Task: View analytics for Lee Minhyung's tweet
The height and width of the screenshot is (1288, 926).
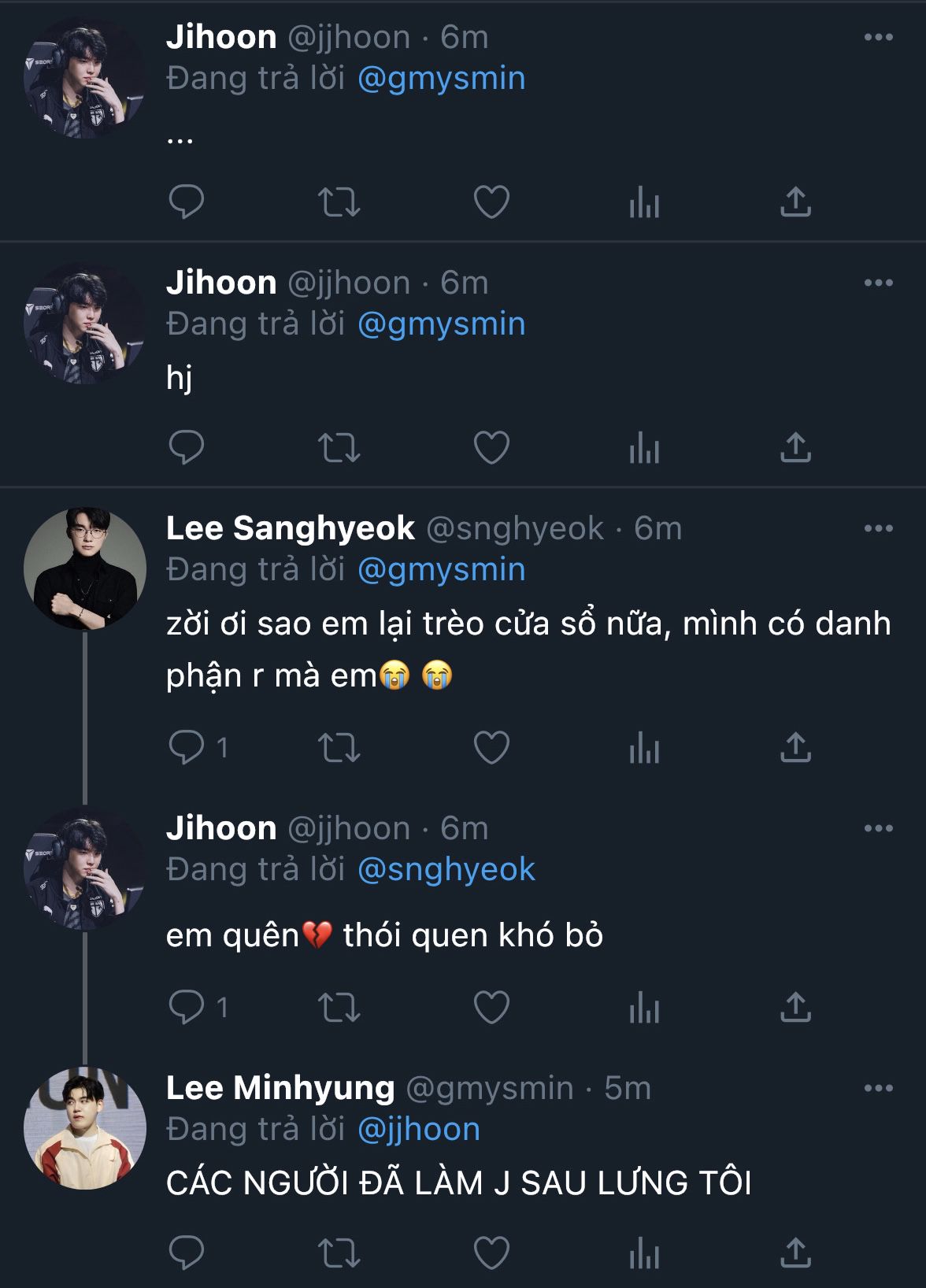Action: pos(644,1253)
